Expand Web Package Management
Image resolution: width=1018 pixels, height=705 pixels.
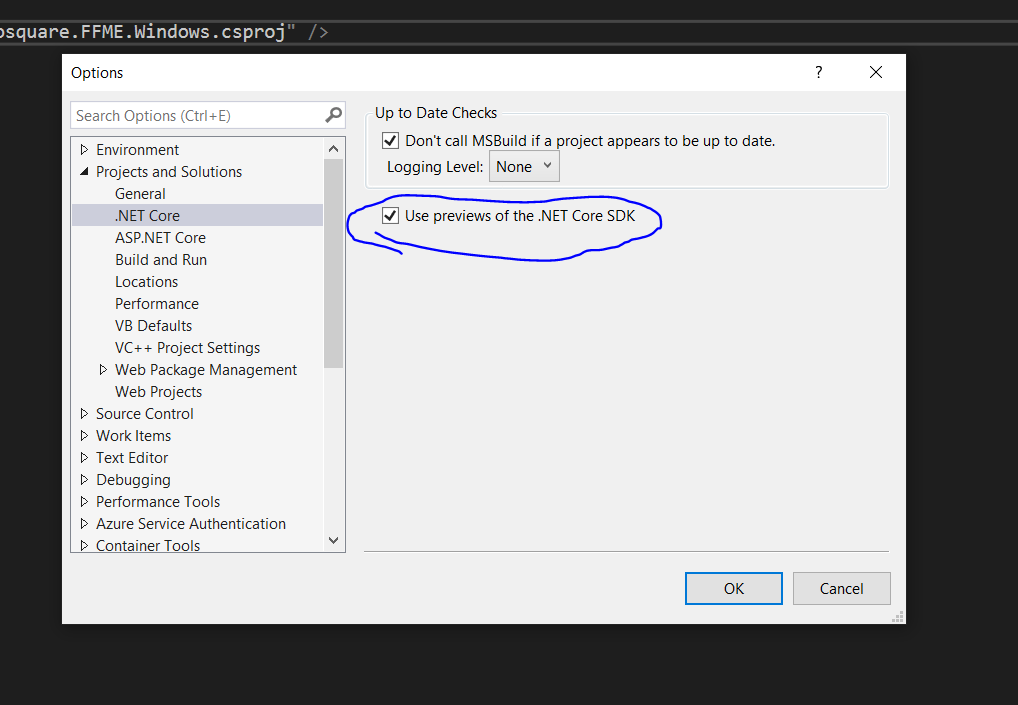[103, 369]
